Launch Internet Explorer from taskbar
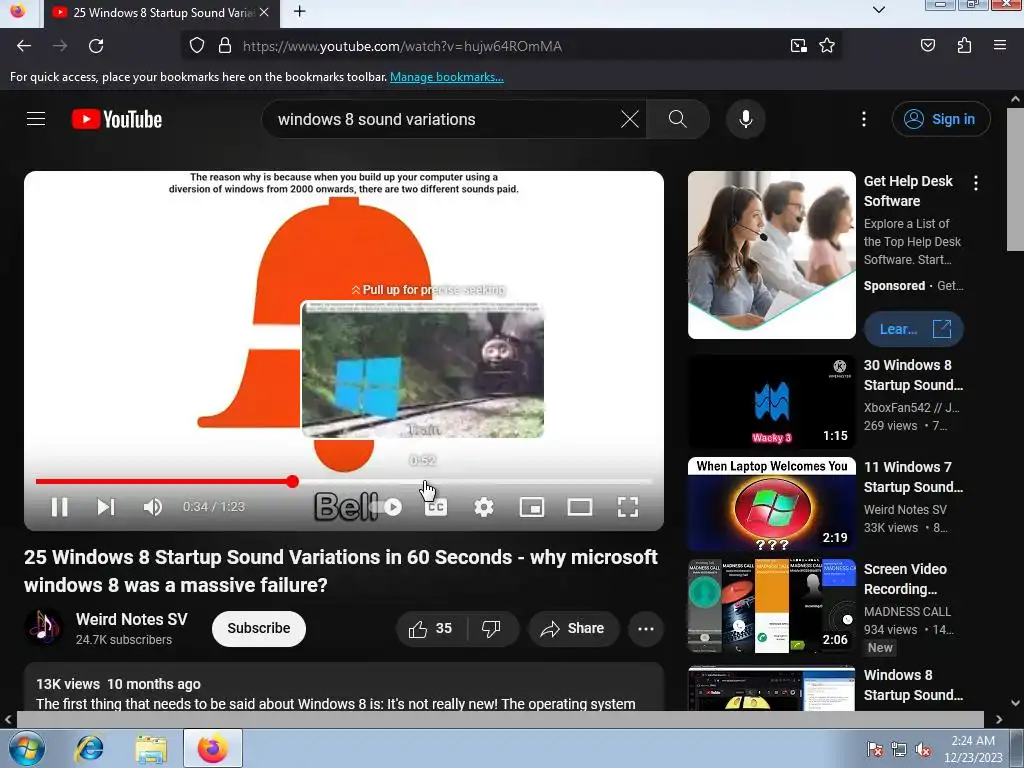Image resolution: width=1024 pixels, height=768 pixels. click(x=89, y=748)
